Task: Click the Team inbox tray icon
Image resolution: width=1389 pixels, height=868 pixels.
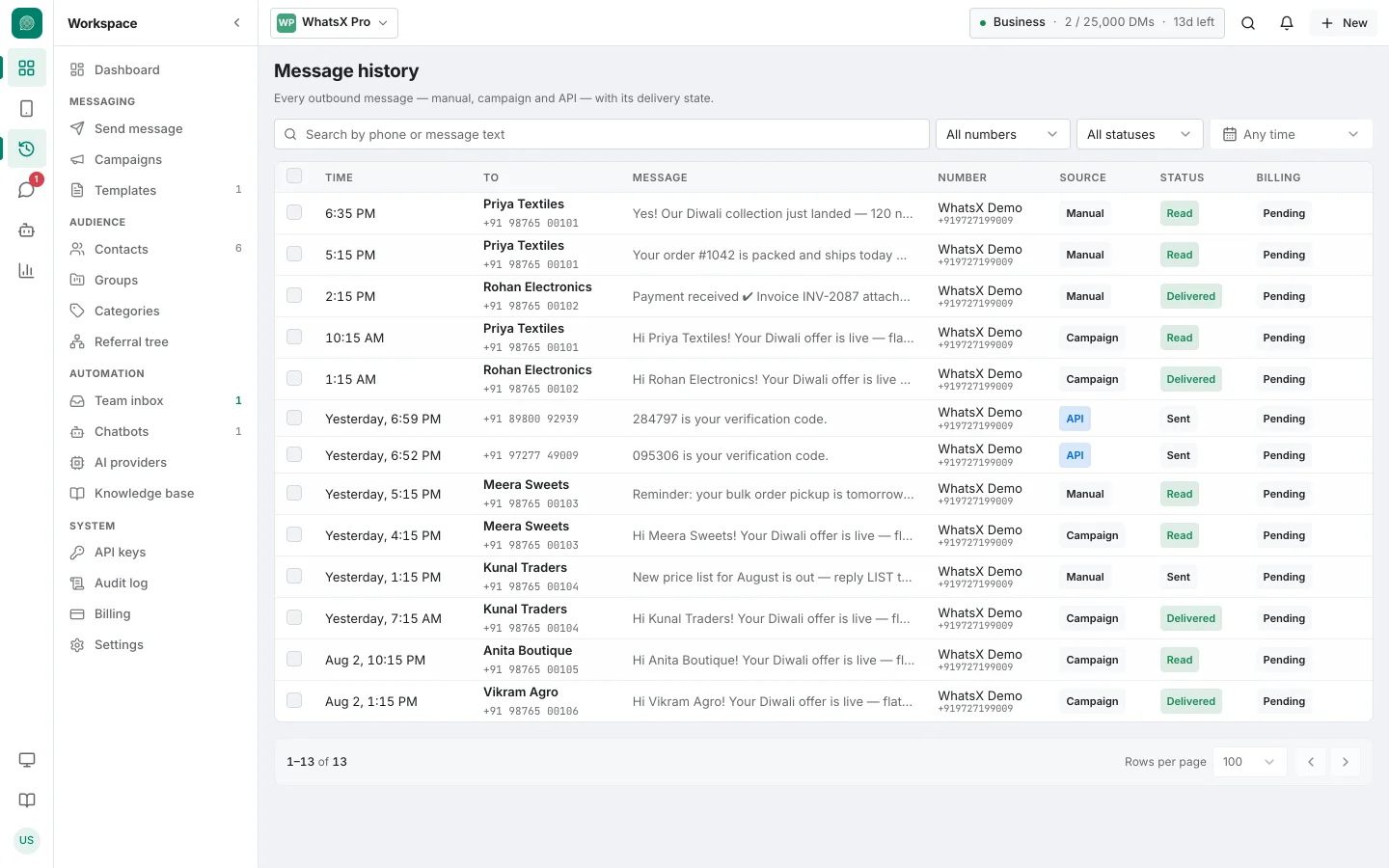Action: (77, 400)
